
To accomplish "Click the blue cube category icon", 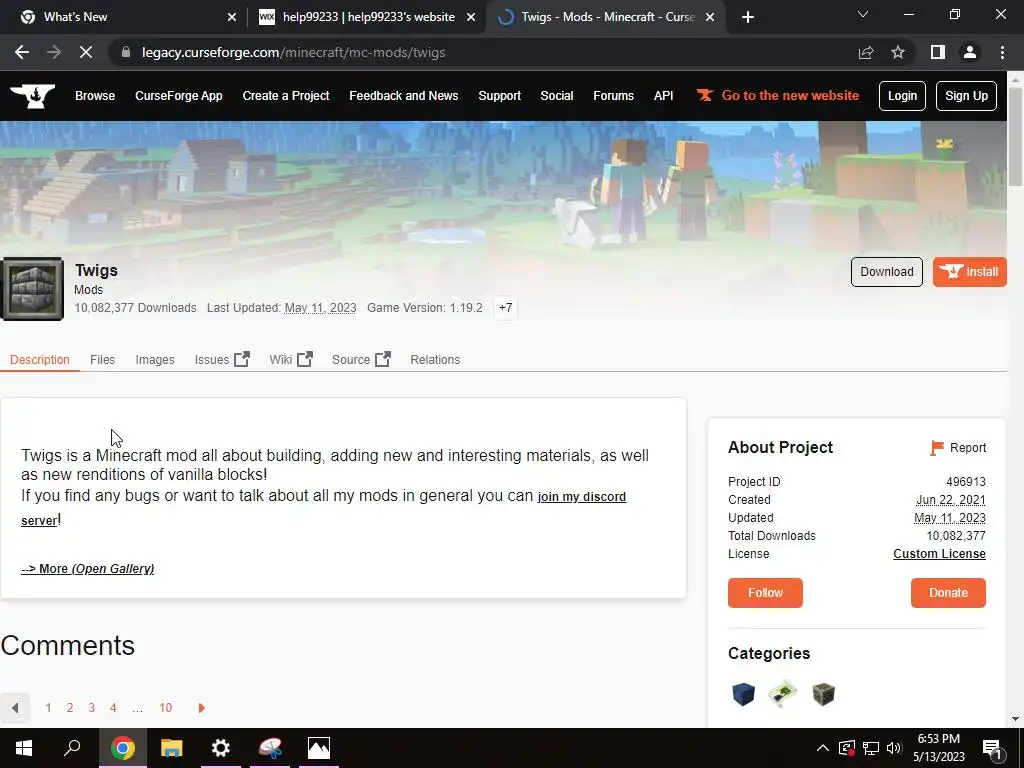I will pyautogui.click(x=743, y=694).
